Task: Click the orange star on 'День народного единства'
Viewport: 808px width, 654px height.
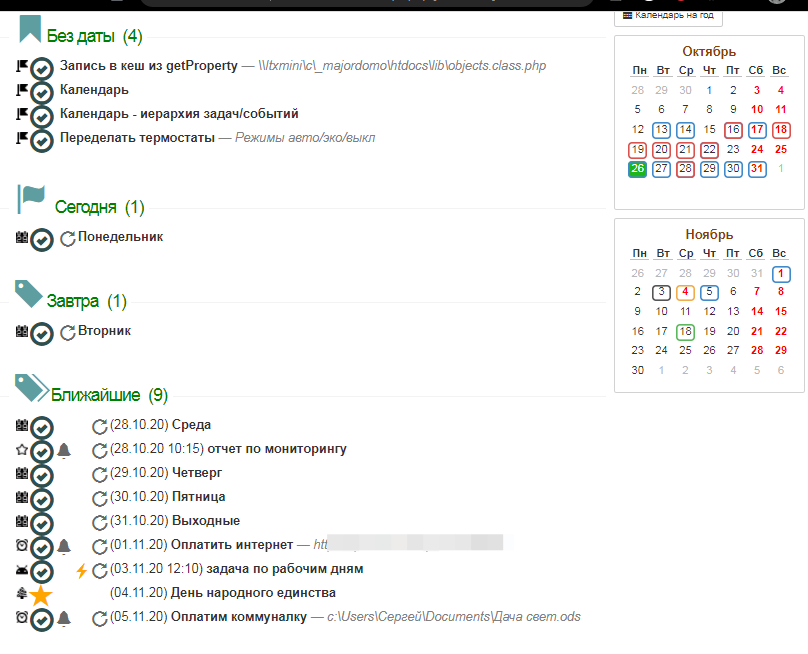Action: pos(41,596)
